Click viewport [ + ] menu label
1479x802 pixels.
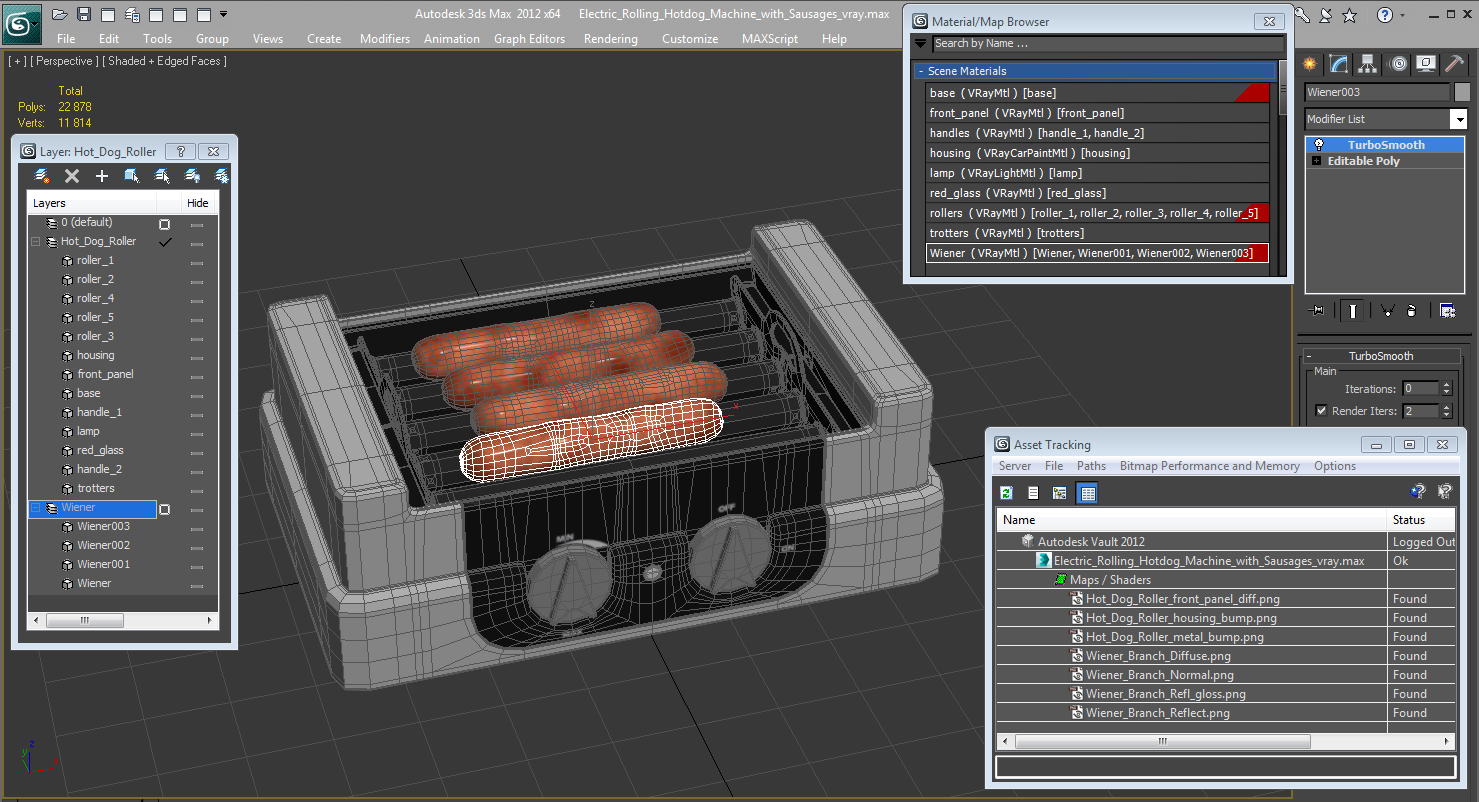[x=16, y=61]
